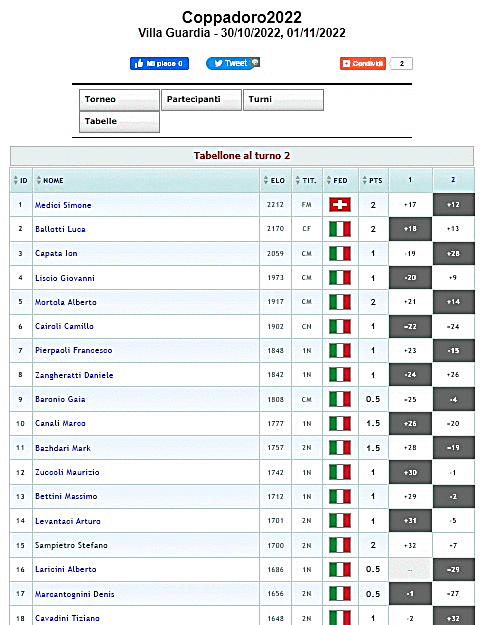Switch to the Turni tab
Screen dimensions: 484x625
(x=283, y=100)
